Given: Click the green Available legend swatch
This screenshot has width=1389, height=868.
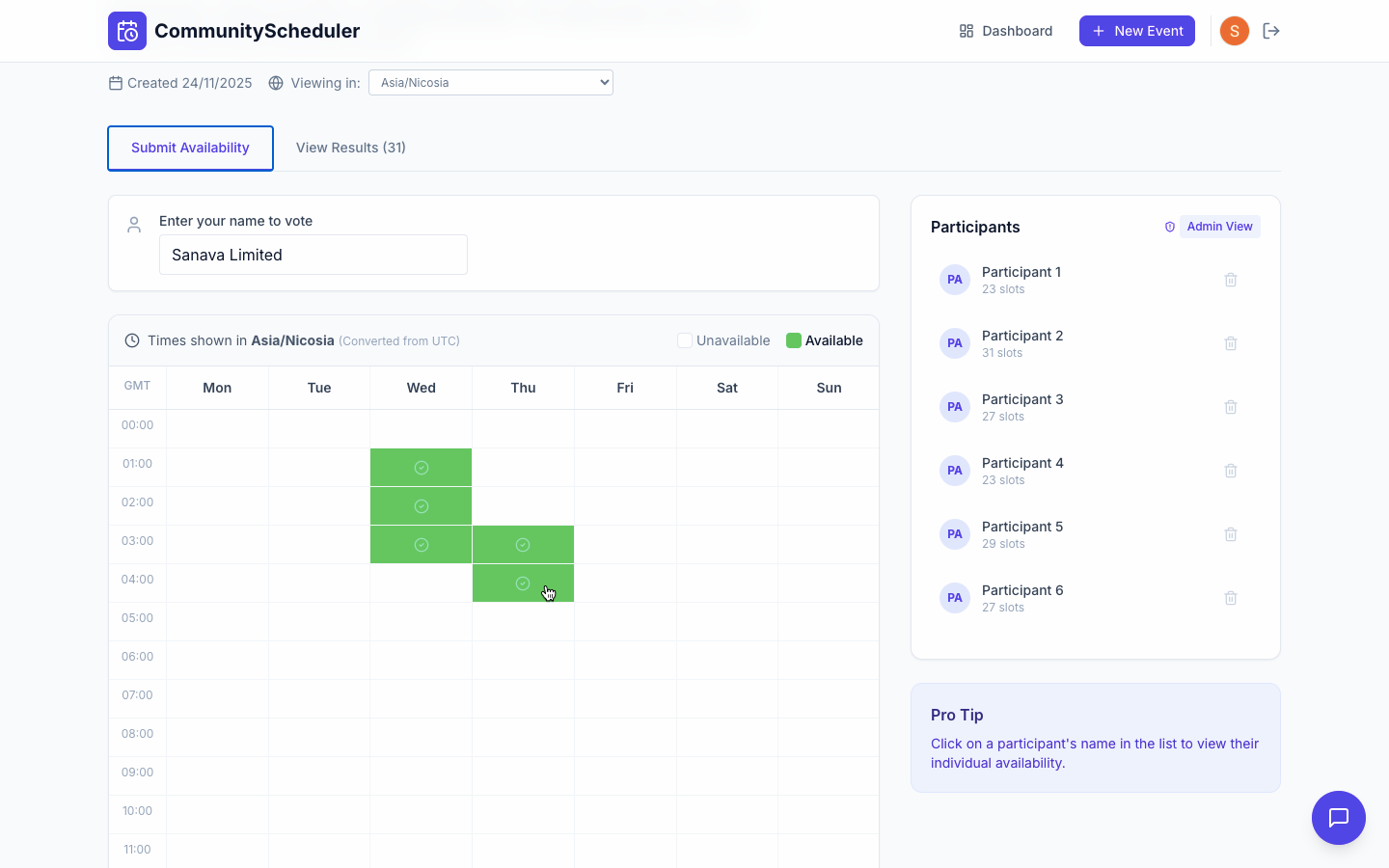Looking at the screenshot, I should 793,340.
